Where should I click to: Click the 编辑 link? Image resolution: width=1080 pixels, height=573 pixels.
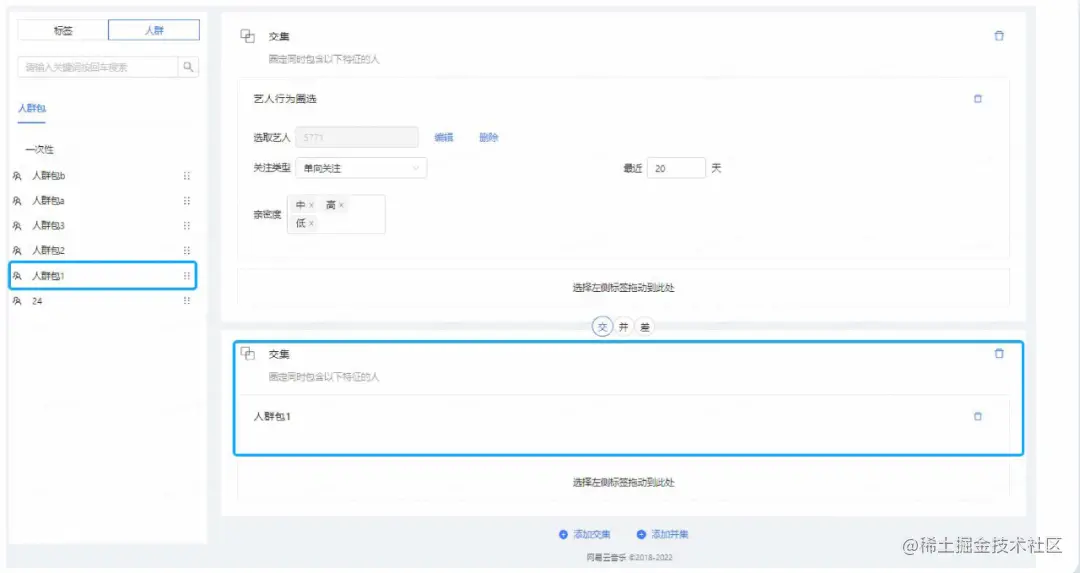(444, 138)
